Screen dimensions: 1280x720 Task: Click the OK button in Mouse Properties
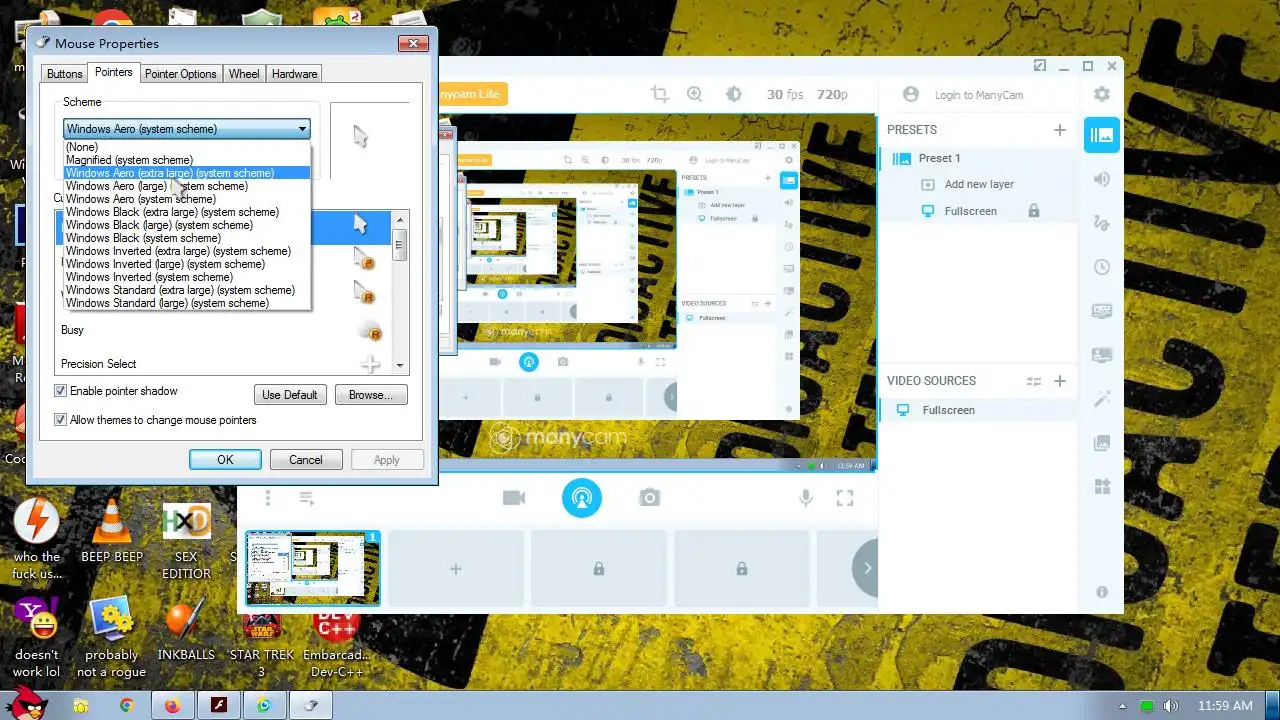(x=225, y=460)
